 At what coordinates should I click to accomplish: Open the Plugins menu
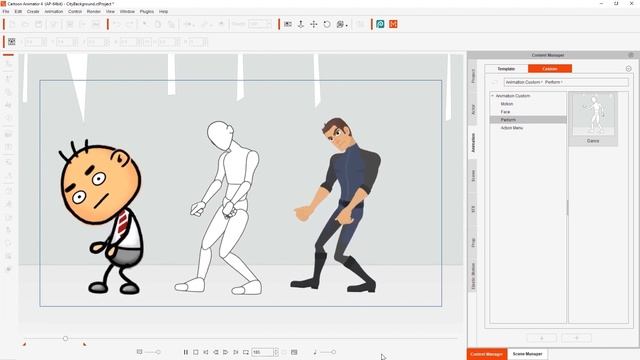pos(147,11)
